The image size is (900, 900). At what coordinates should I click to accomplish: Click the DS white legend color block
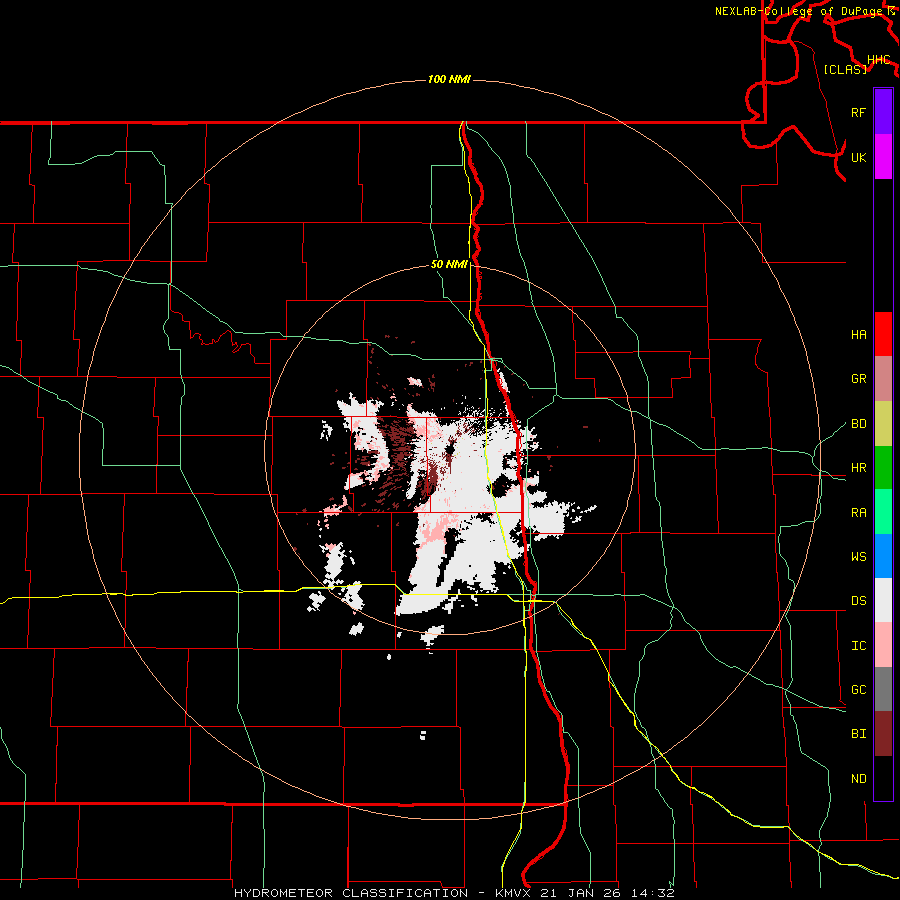[x=883, y=600]
